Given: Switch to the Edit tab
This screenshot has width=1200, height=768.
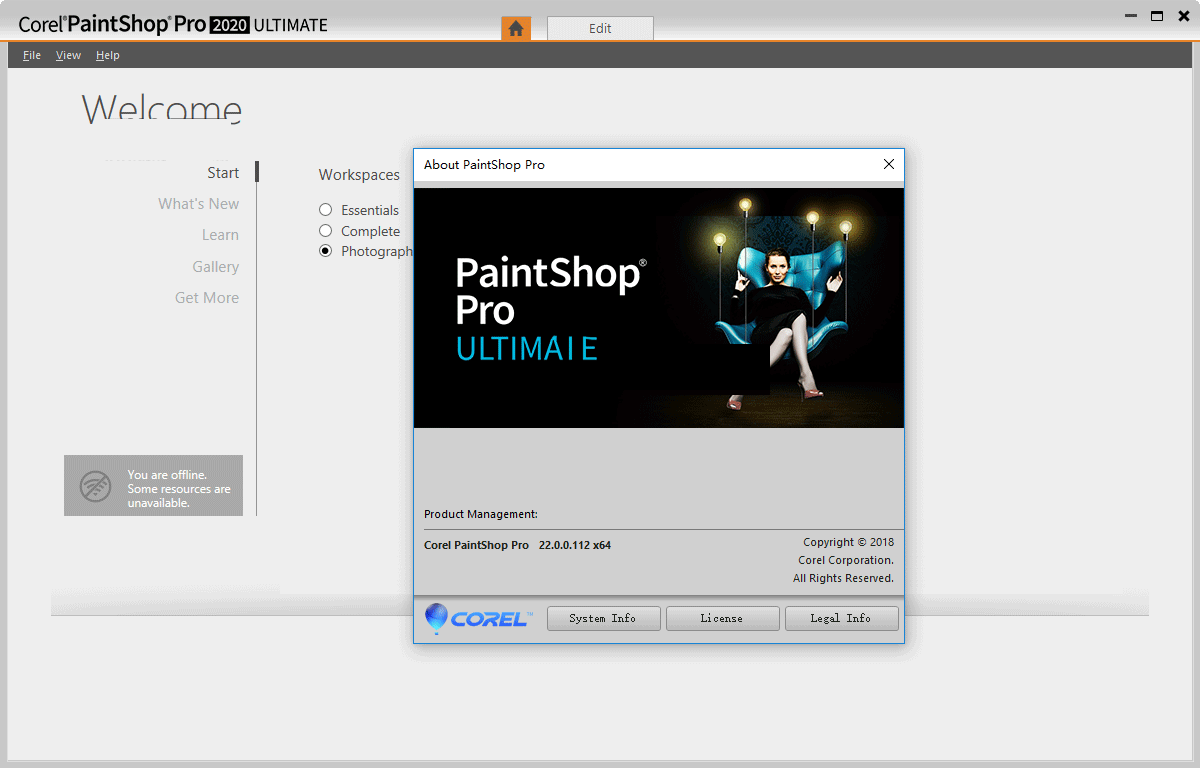Looking at the screenshot, I should [x=600, y=28].
